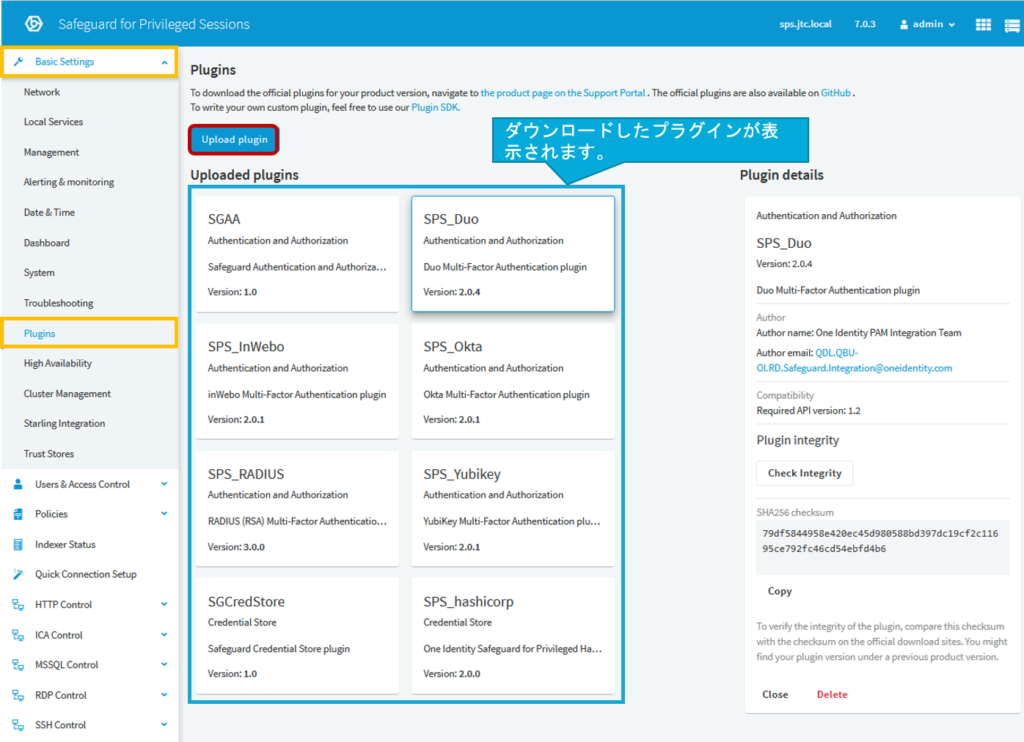The height and width of the screenshot is (742, 1024).
Task: Click the sps.jtc.local hostname
Action: [x=805, y=24]
